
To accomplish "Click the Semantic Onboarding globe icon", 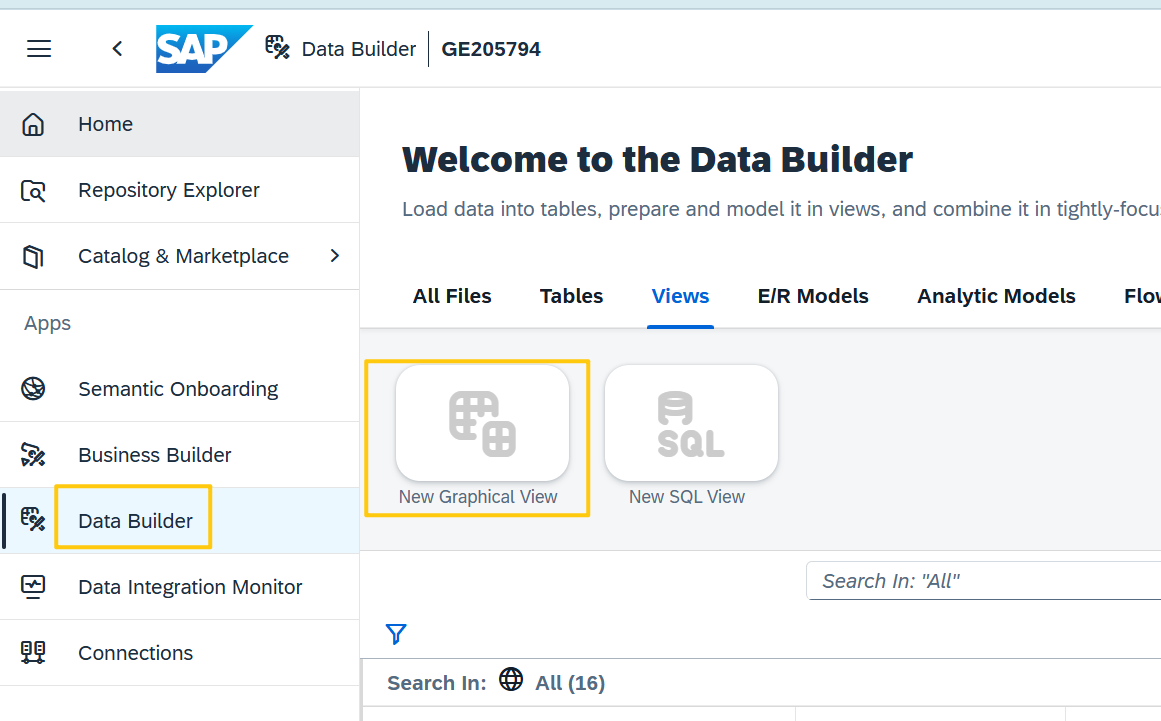I will coord(33,389).
